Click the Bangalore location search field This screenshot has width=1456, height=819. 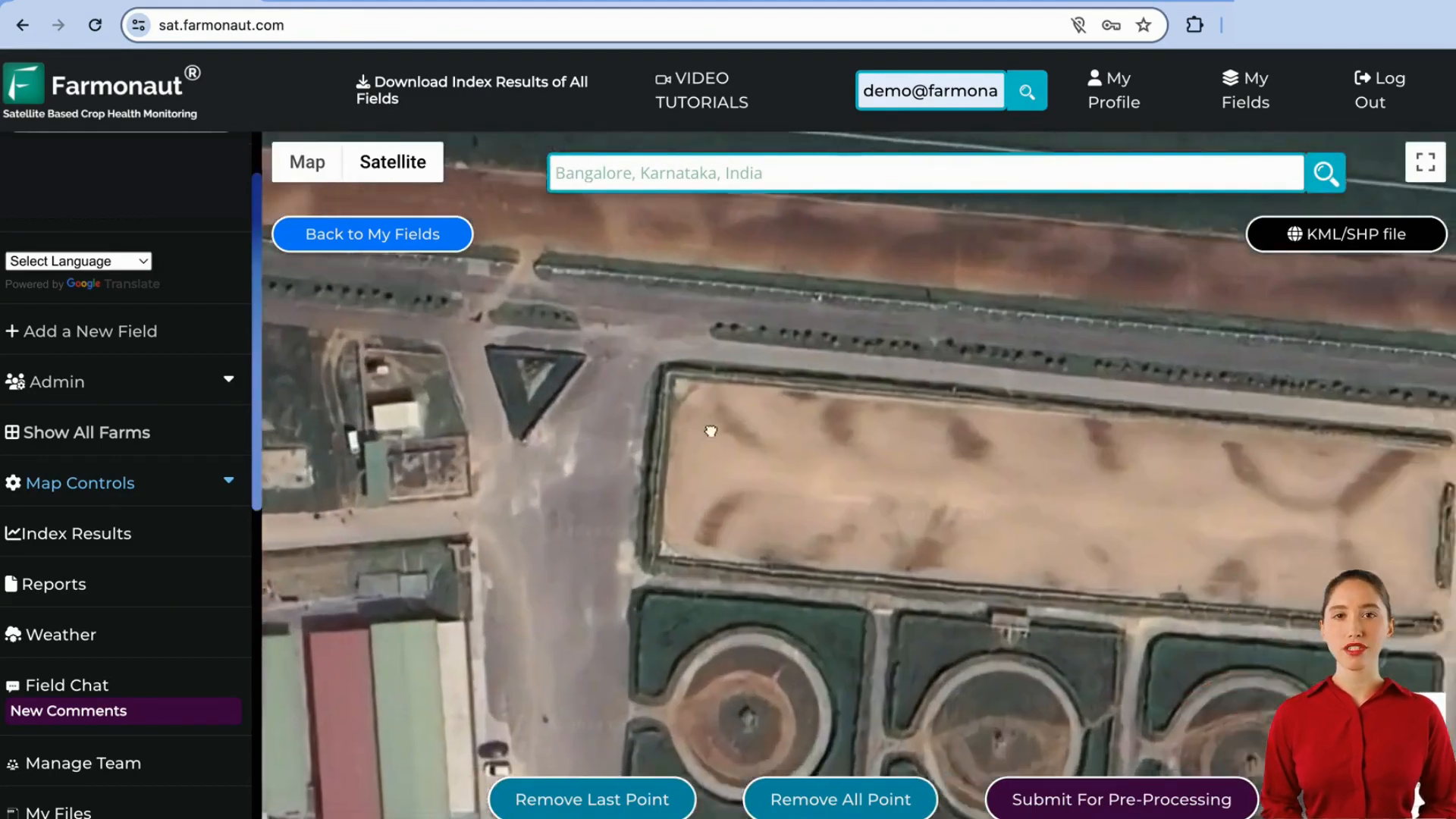(926, 173)
